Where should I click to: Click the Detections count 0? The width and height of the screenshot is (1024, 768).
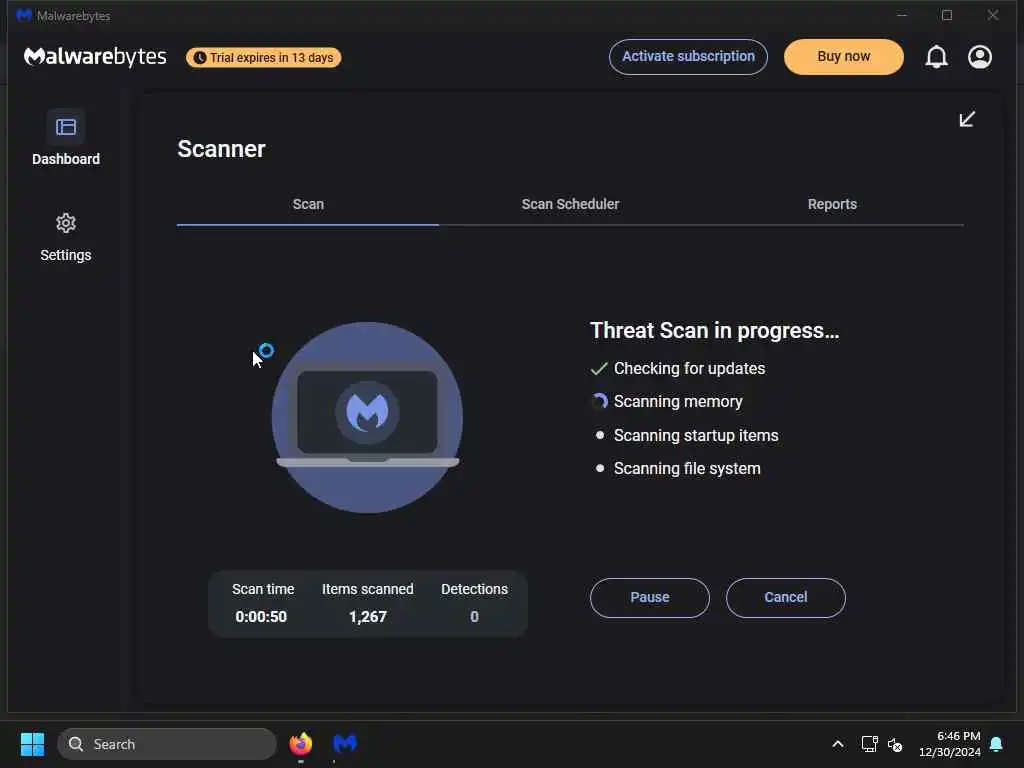pos(475,616)
